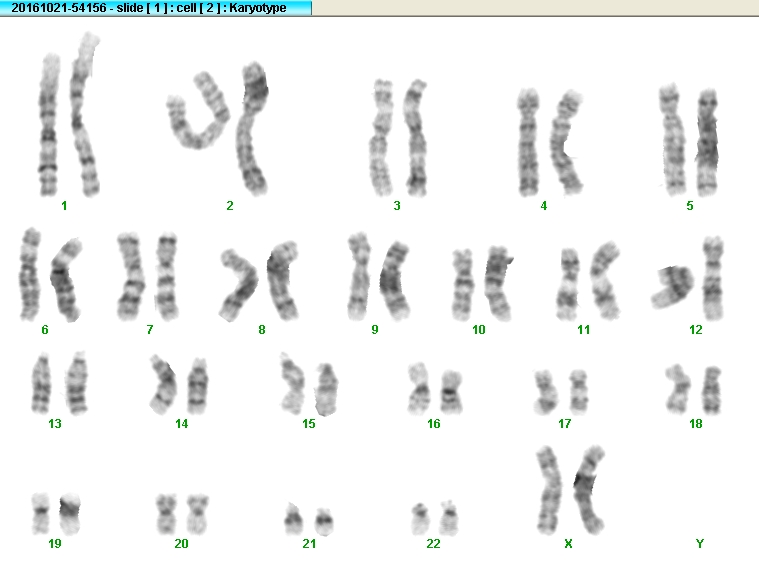Click the green label '10'
This screenshot has height=577, width=759.
click(479, 330)
